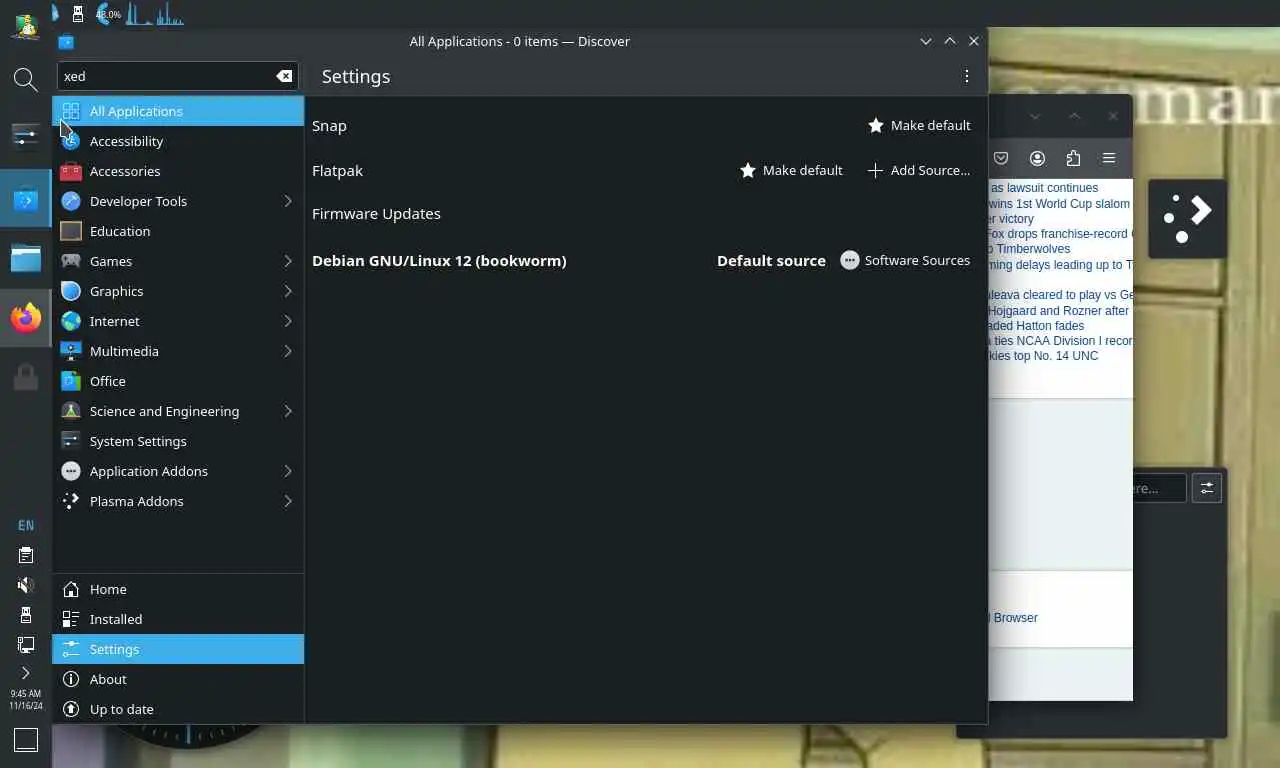Select All Applications category
The width and height of the screenshot is (1280, 768).
(x=178, y=111)
